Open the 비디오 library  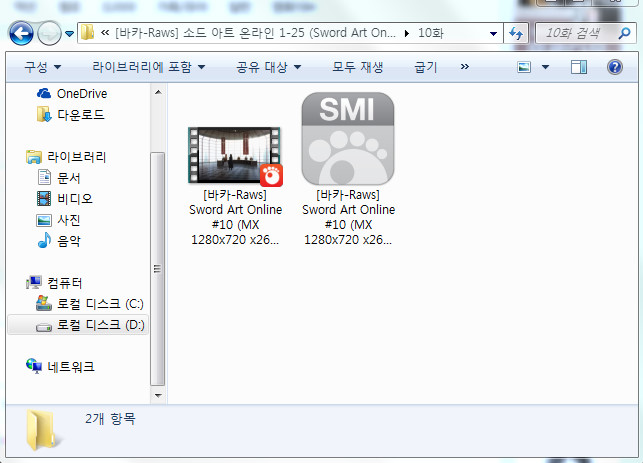click(75, 198)
